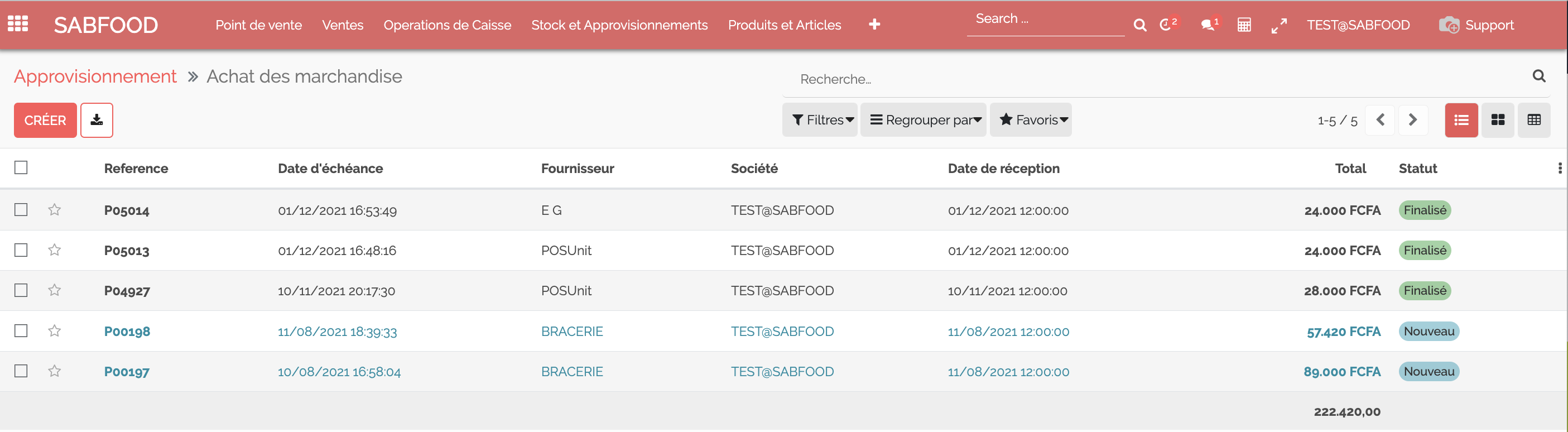Open the Operations de Caisse menu
The height and width of the screenshot is (432, 1568).
[x=447, y=25]
